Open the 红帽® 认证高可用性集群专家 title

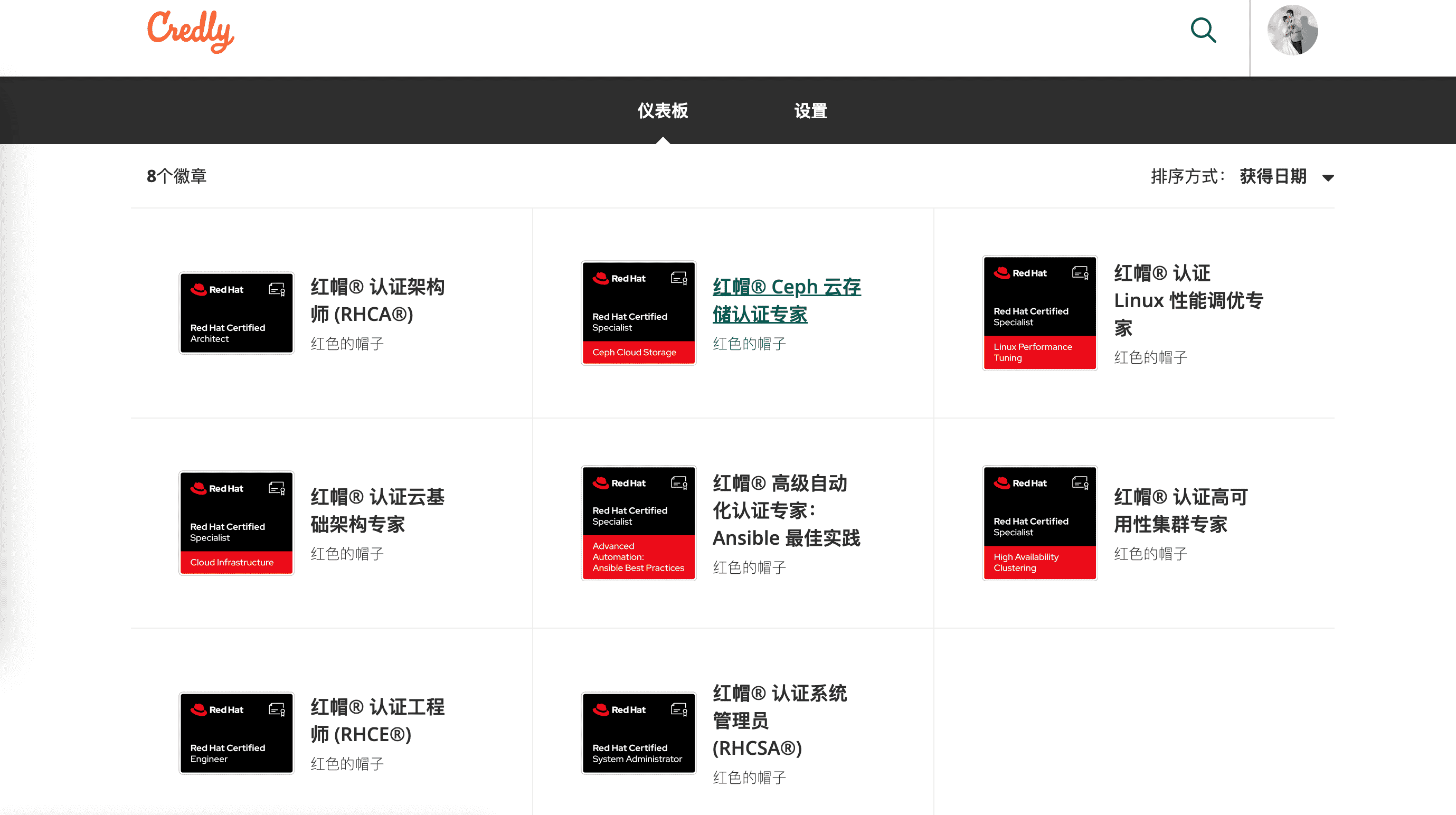(1181, 510)
